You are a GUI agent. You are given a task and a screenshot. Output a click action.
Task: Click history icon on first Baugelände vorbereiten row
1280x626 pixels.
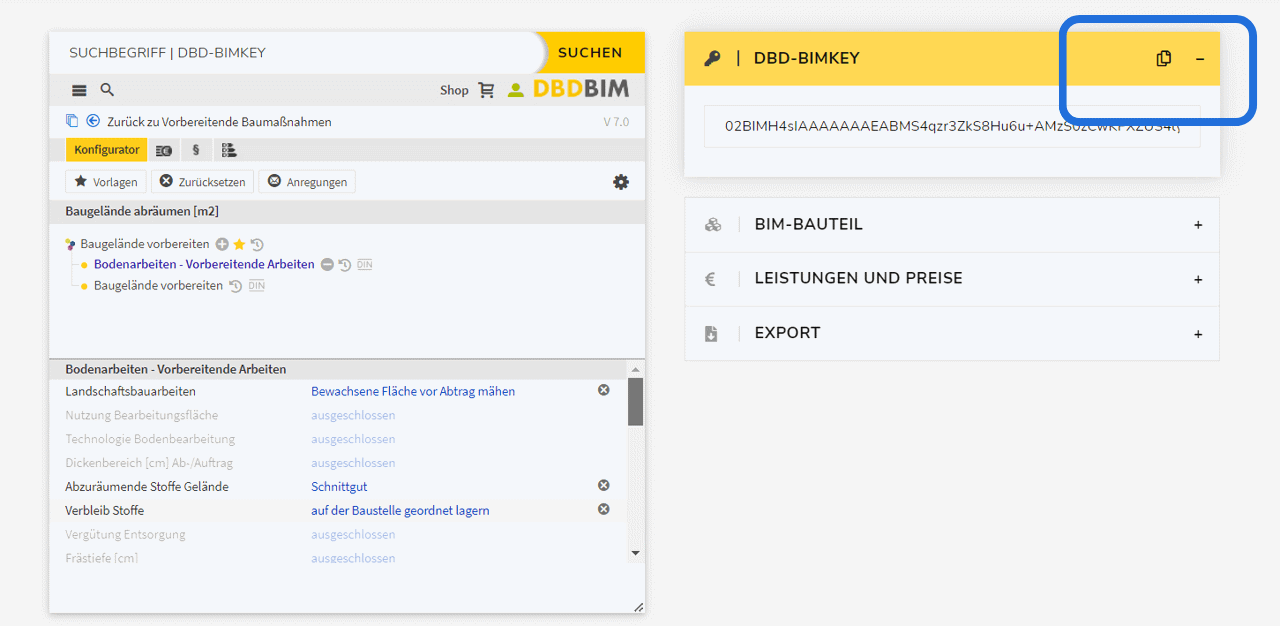pyautogui.click(x=257, y=244)
